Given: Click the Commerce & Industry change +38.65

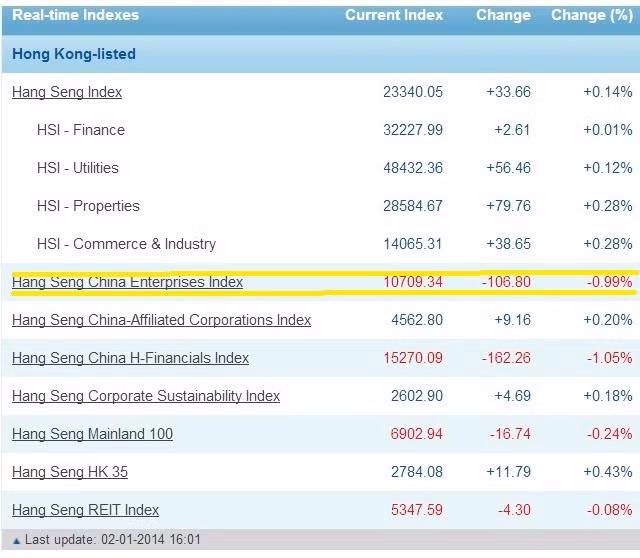Looking at the screenshot, I should point(508,244).
